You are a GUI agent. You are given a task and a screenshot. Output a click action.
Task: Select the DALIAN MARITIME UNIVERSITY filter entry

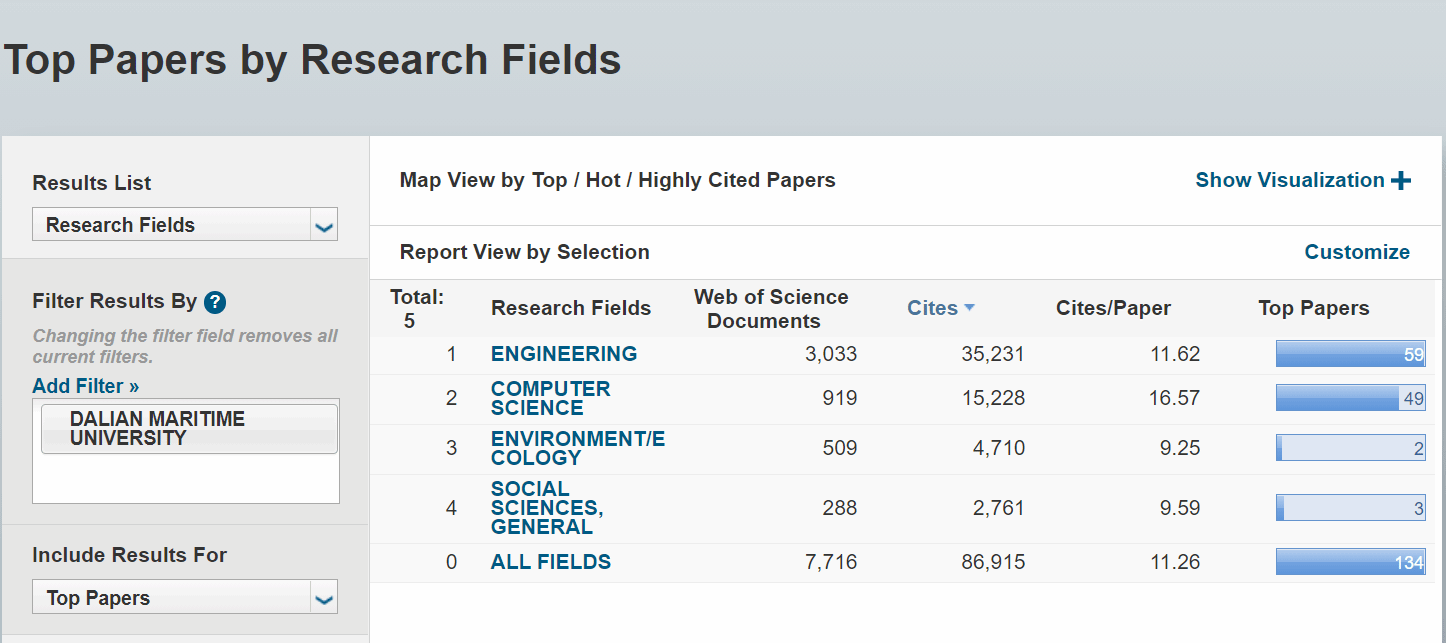(x=188, y=429)
